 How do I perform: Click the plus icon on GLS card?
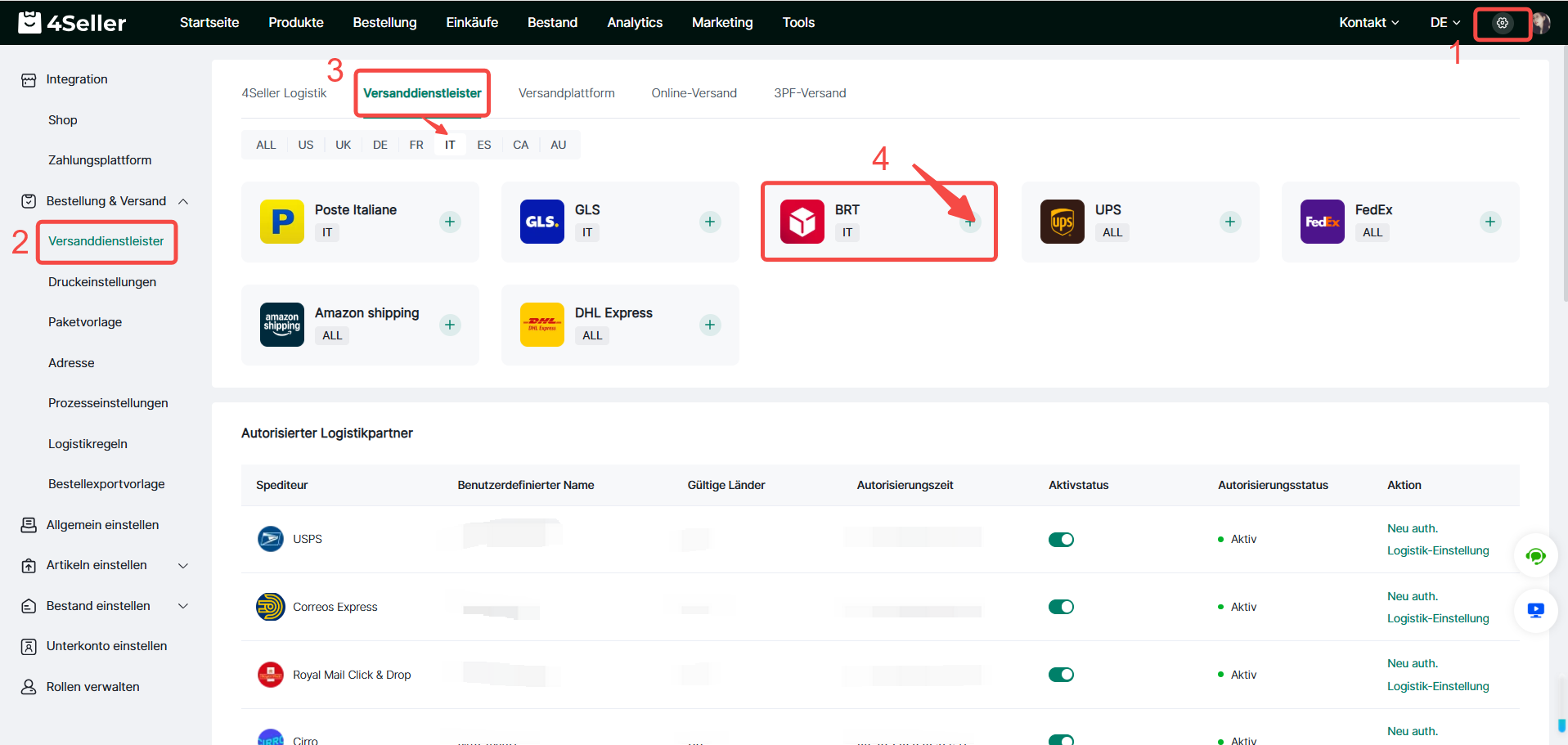710,222
